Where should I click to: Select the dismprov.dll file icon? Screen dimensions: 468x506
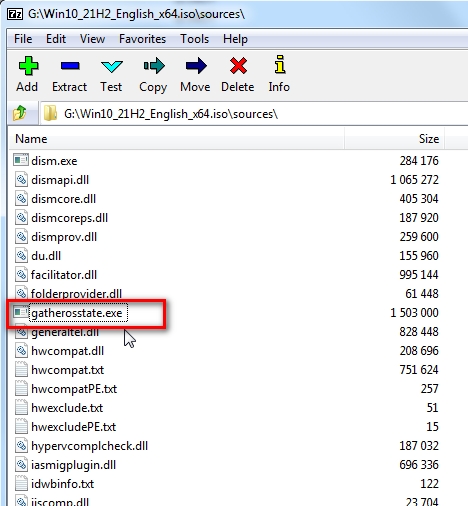click(21, 236)
